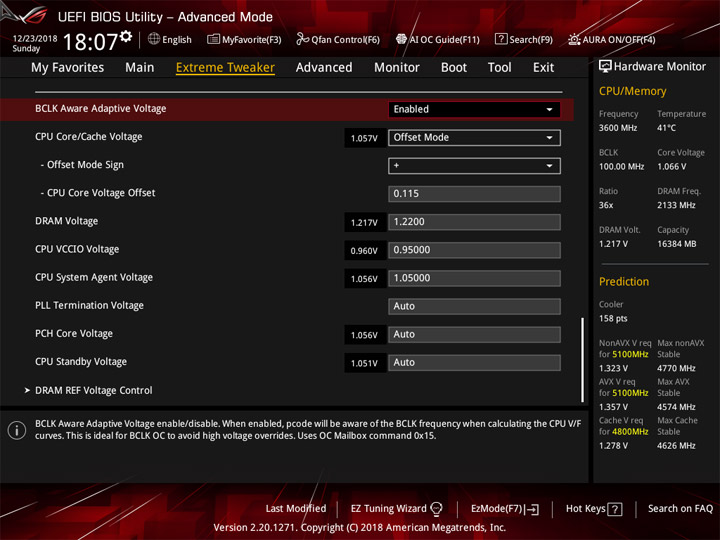The image size is (720, 540).
Task: Open the Exit tab
Action: click(543, 68)
